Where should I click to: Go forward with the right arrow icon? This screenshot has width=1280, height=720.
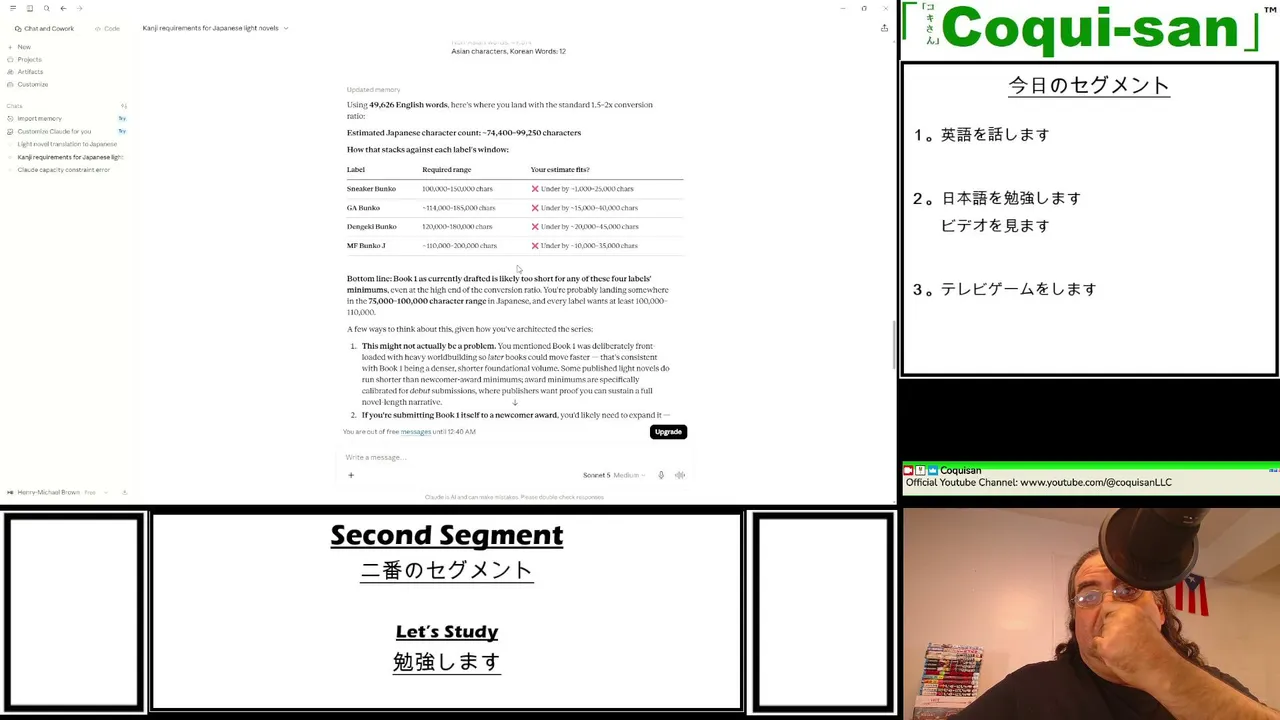[x=79, y=8]
